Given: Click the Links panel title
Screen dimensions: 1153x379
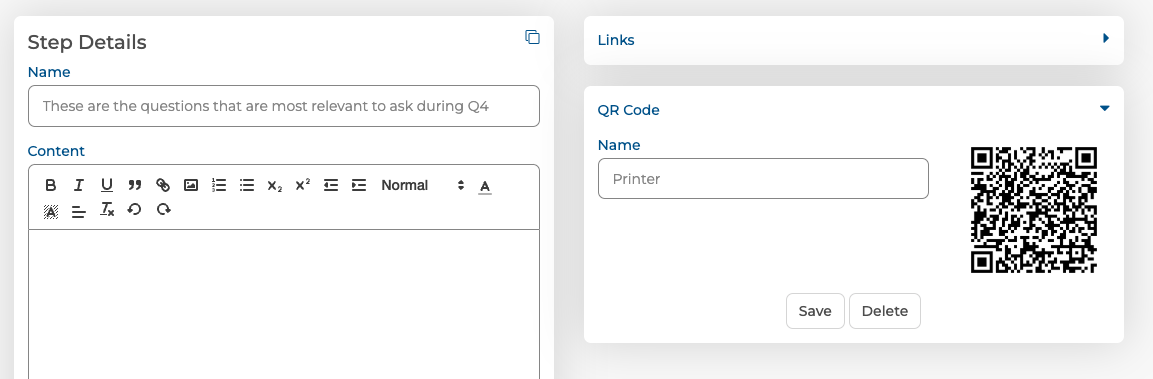Looking at the screenshot, I should [x=616, y=40].
